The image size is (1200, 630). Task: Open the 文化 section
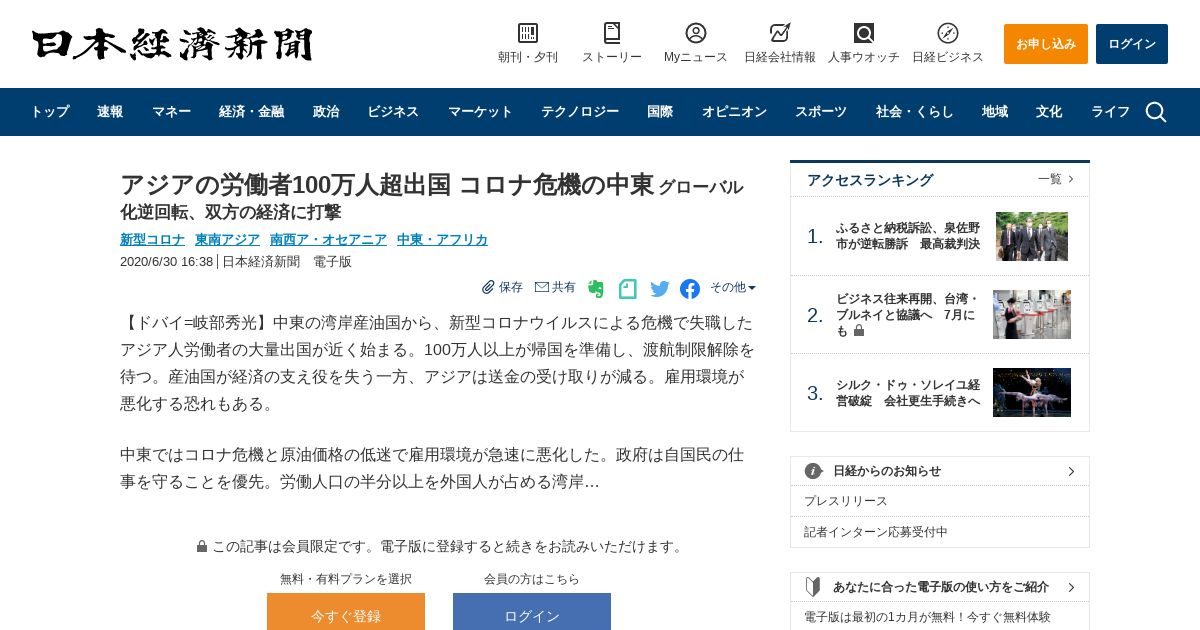pos(1049,112)
